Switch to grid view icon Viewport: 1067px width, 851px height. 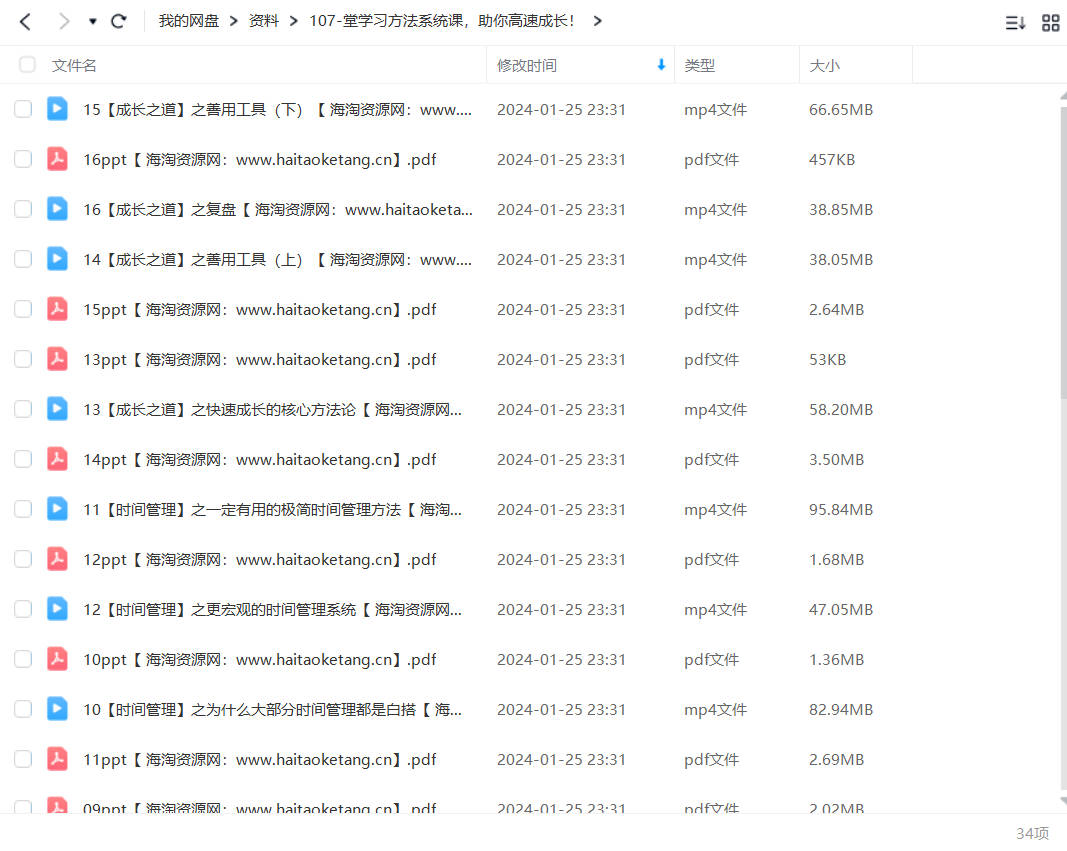(x=1051, y=23)
